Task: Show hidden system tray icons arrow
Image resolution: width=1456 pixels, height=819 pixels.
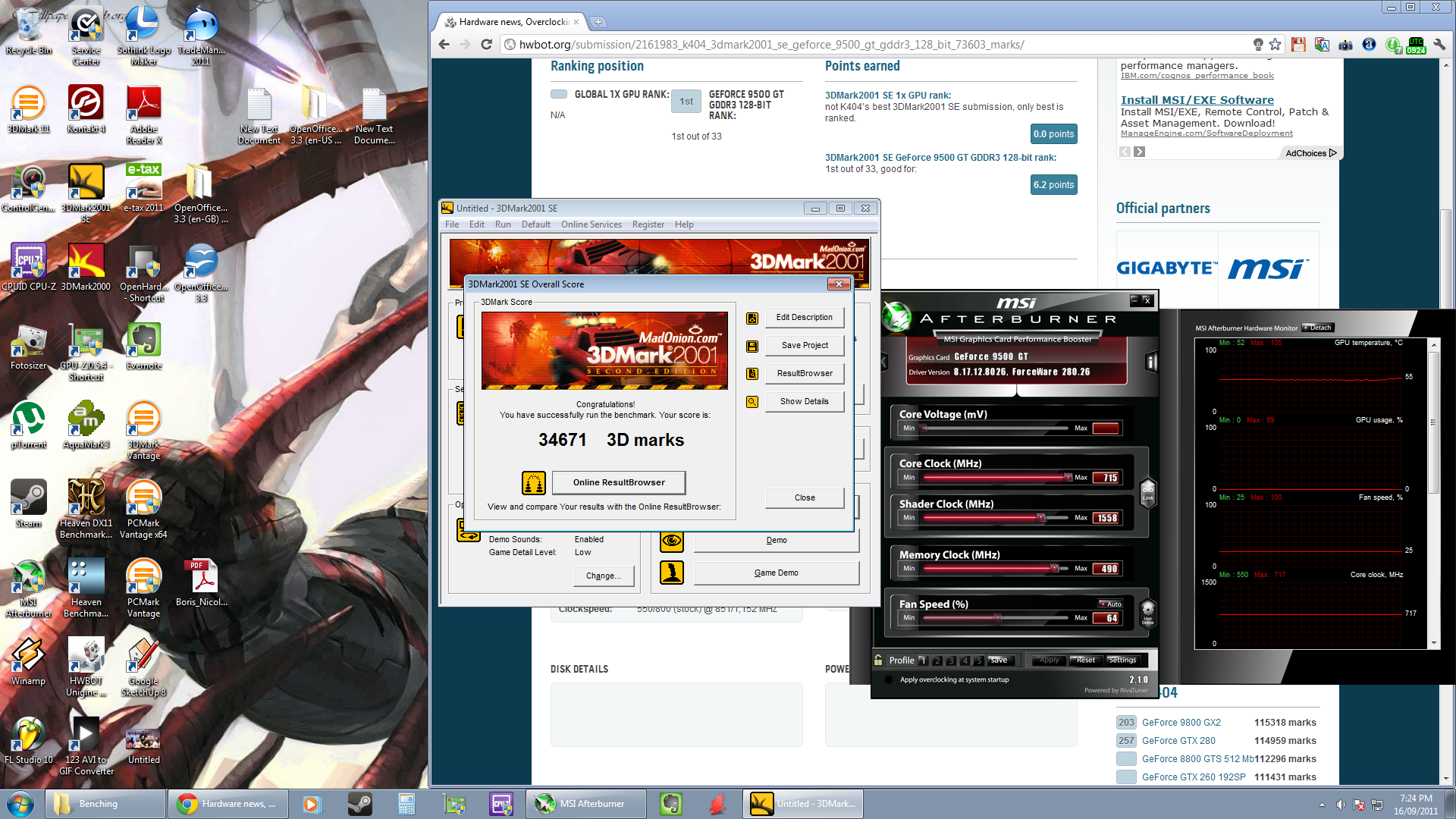Action: [x=1322, y=805]
